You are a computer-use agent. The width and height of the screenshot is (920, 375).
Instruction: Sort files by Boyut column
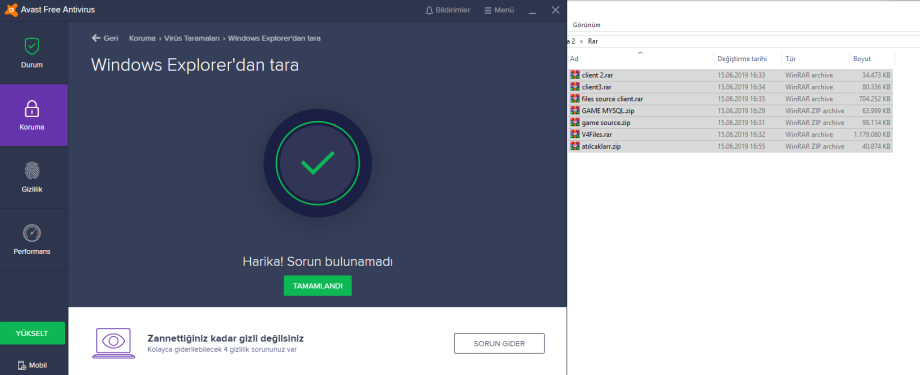(x=862, y=59)
